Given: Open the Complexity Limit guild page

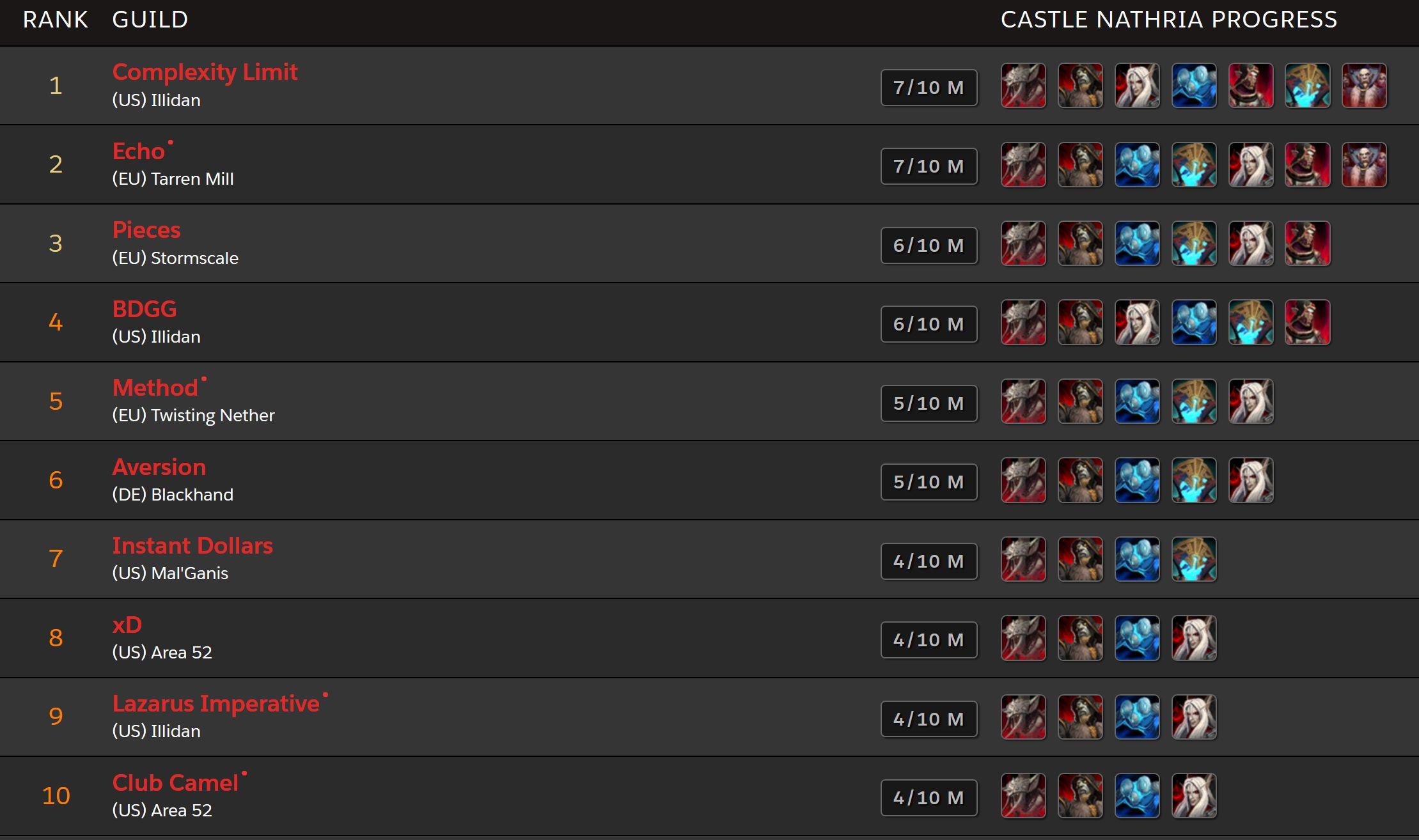Looking at the screenshot, I should coord(205,72).
